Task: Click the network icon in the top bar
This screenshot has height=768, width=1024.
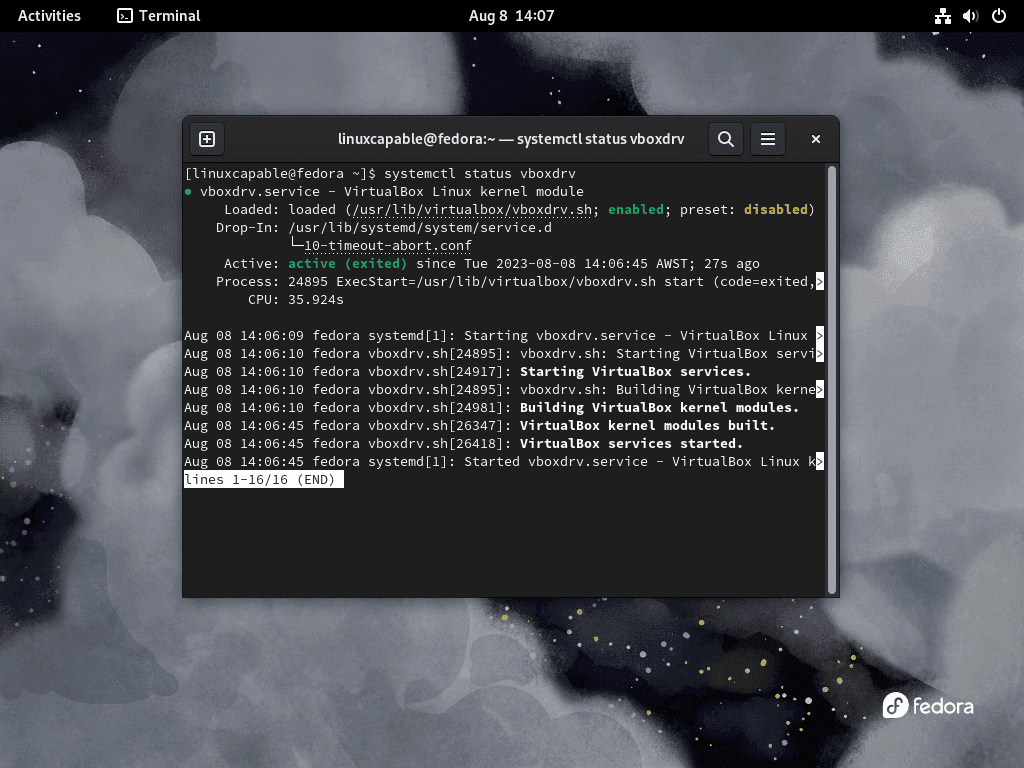Action: click(x=942, y=15)
